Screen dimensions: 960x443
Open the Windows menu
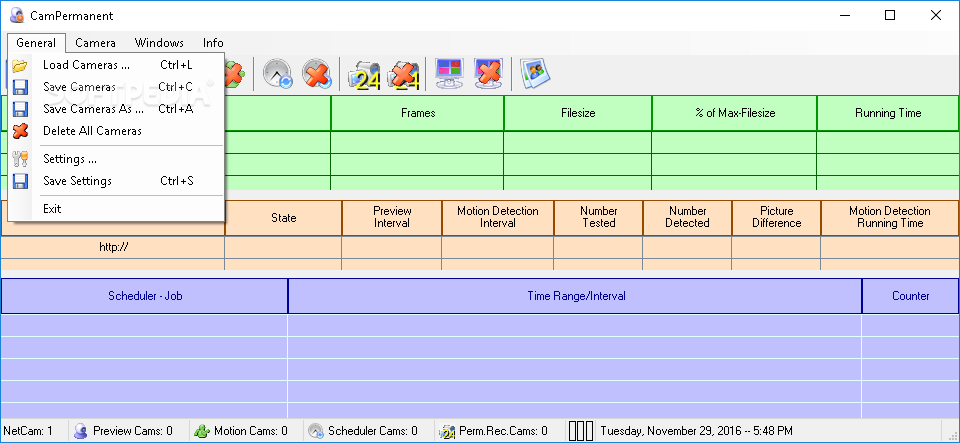tap(159, 43)
